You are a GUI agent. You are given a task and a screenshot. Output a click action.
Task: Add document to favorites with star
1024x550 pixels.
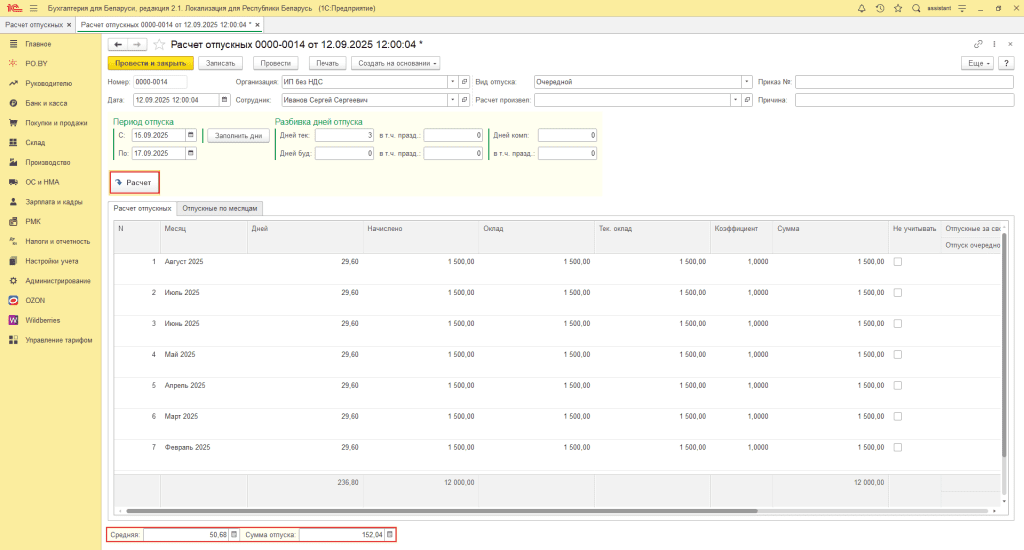[159, 44]
